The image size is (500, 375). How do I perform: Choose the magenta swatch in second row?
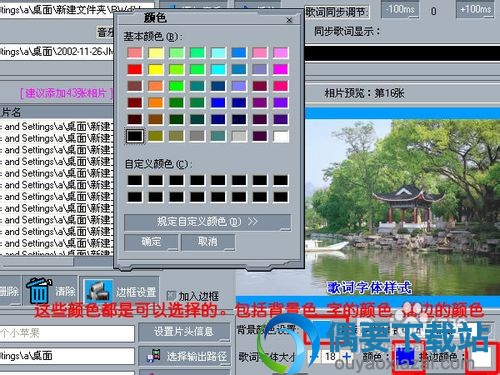click(281, 69)
